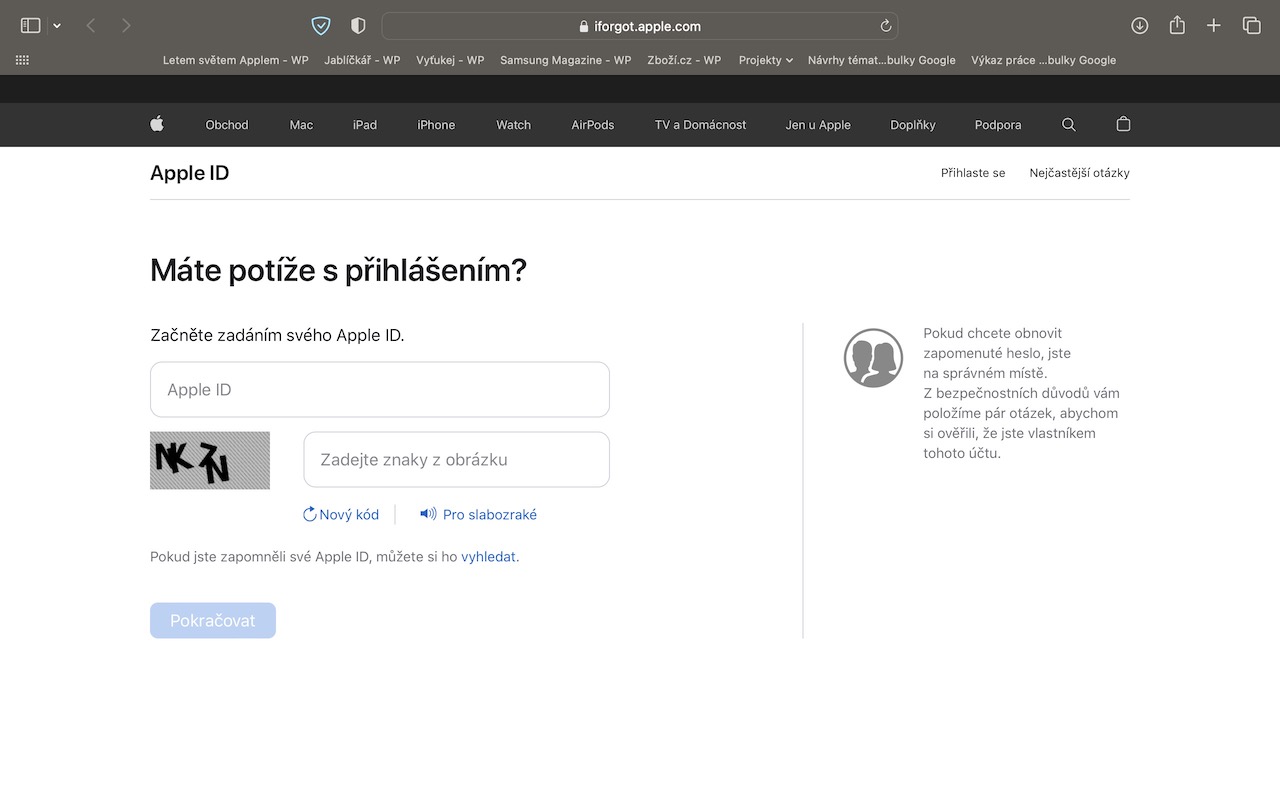Viewport: 1280px width, 800px height.
Task: Go to the Apple homepage logo
Action: pyautogui.click(x=157, y=124)
